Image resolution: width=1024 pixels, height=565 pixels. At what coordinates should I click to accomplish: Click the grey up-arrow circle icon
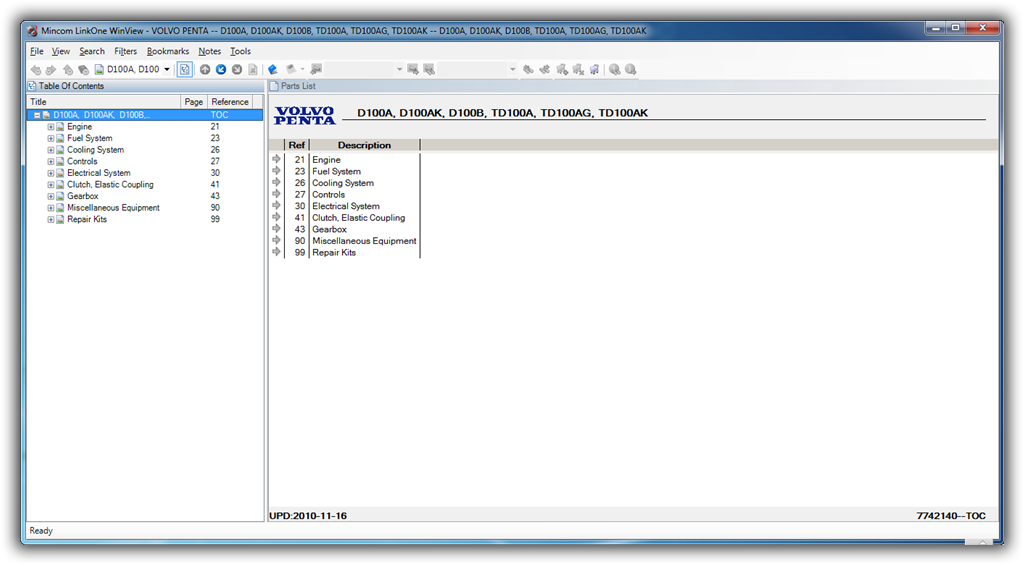coord(205,69)
